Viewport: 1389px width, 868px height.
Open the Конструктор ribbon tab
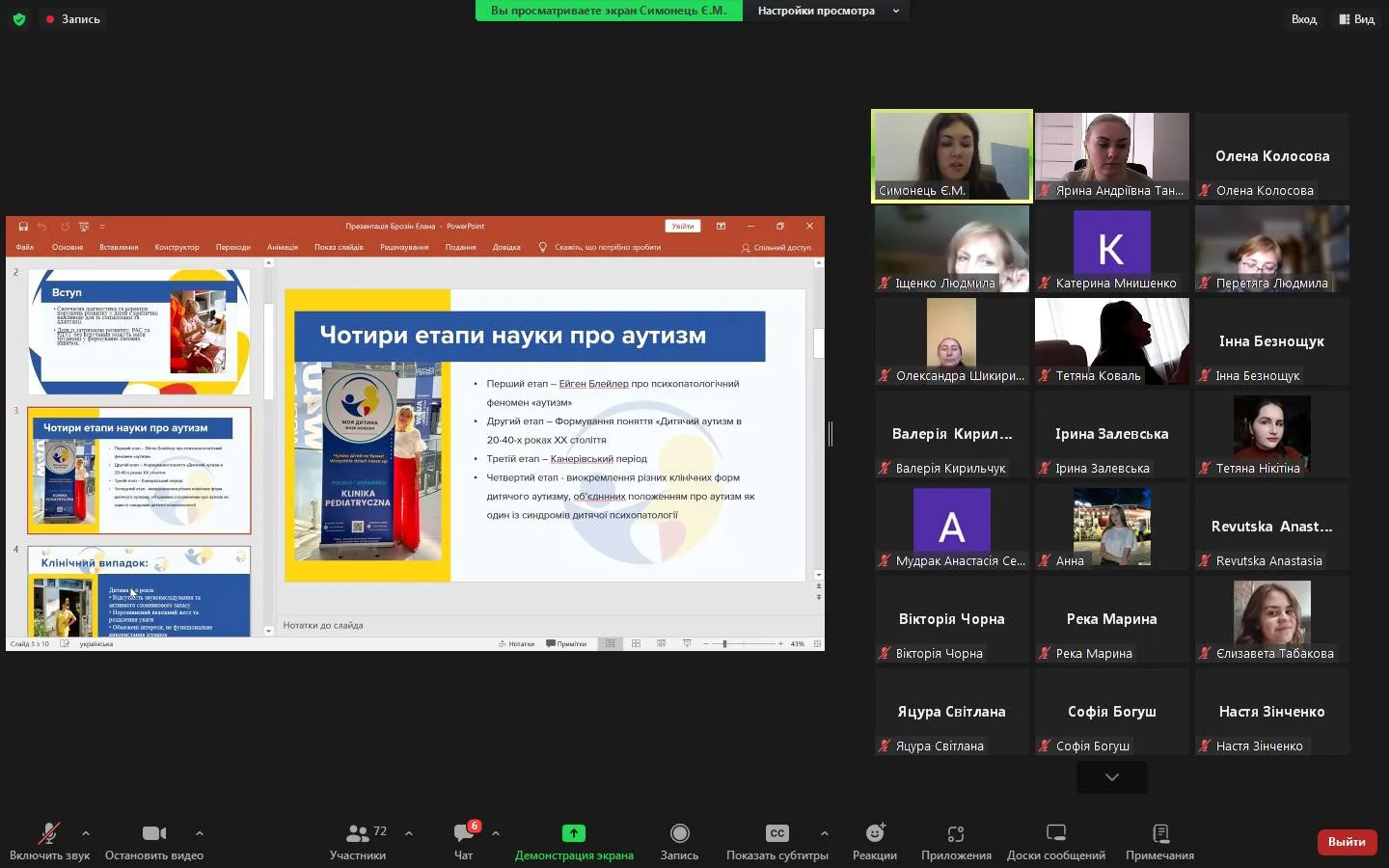pos(177,248)
